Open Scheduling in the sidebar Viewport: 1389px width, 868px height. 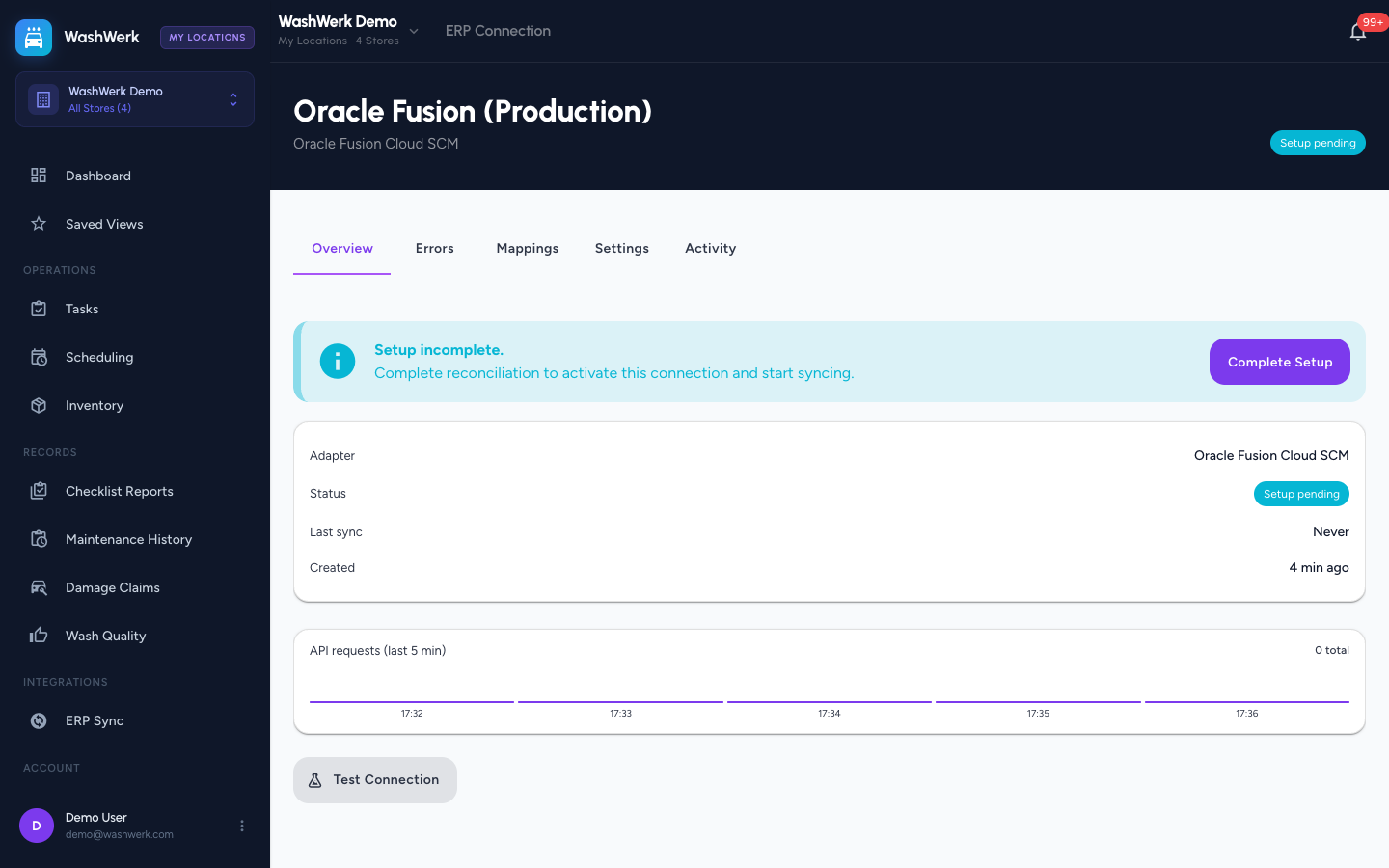(x=135, y=357)
